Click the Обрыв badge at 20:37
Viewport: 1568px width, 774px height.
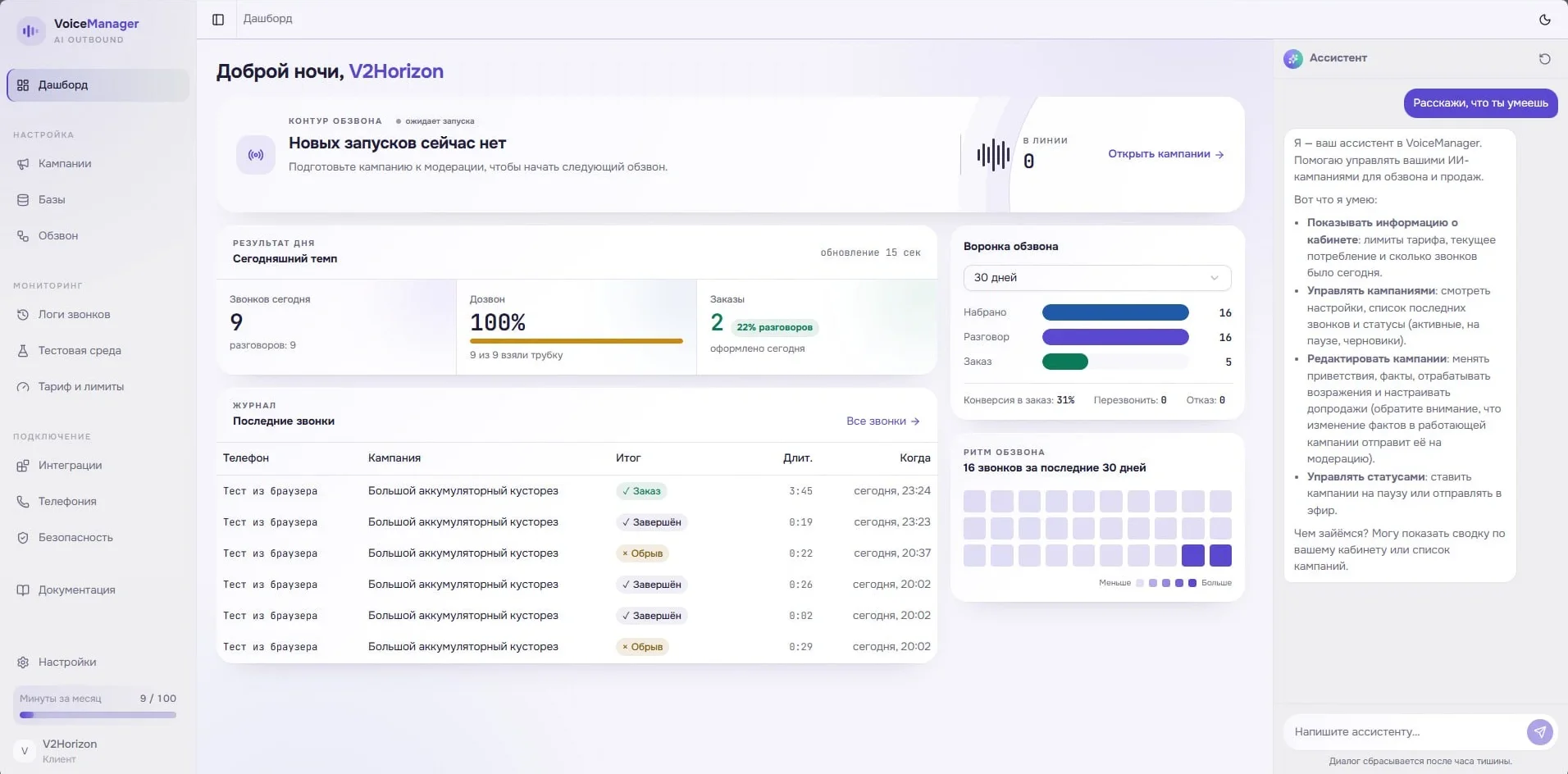(x=642, y=553)
